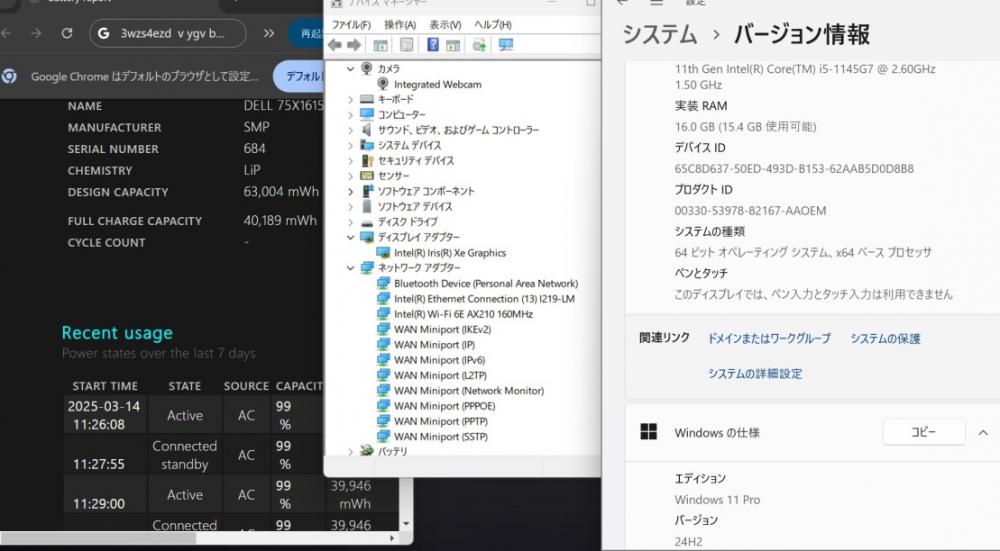This screenshot has width=1000, height=551.
Task: Click the システム breadcrumb in Settings
Action: point(659,34)
